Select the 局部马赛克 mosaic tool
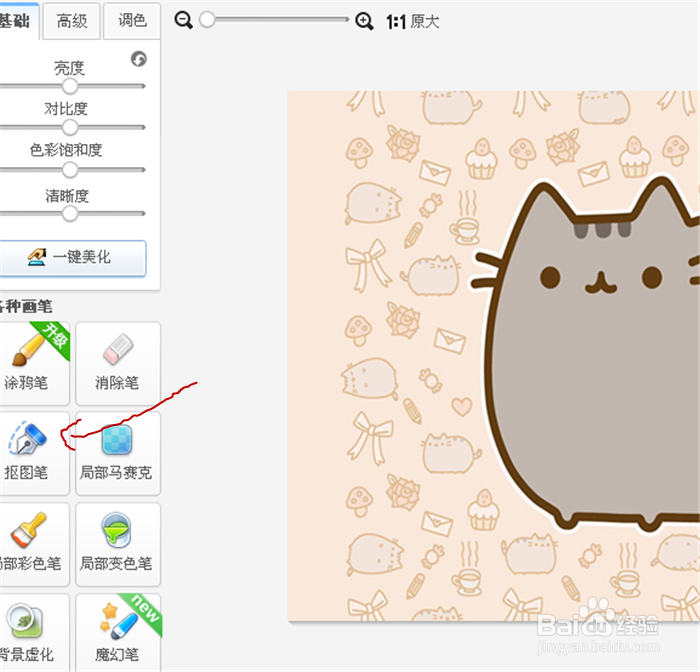This screenshot has width=700, height=672. (118, 453)
